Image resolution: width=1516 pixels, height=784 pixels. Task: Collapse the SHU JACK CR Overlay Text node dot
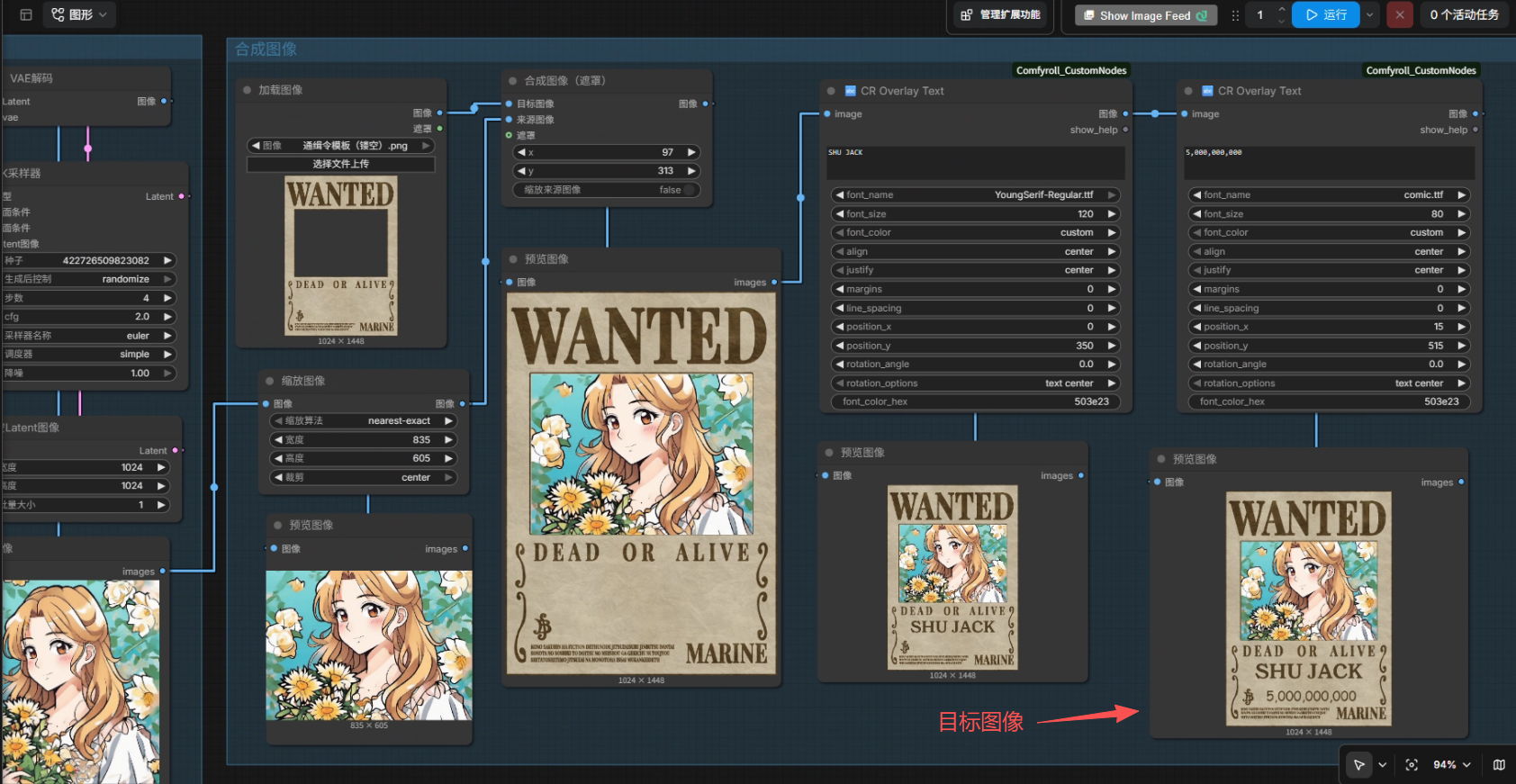831,91
